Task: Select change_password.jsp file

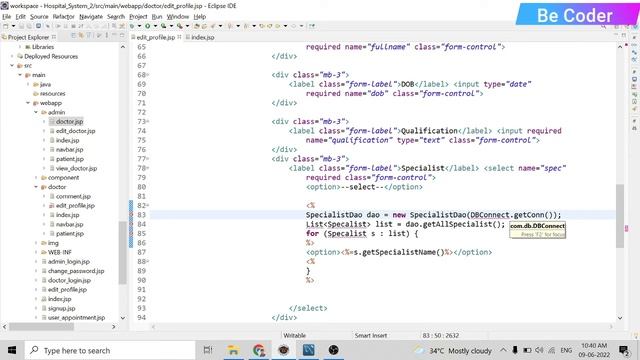Action: [76, 271]
